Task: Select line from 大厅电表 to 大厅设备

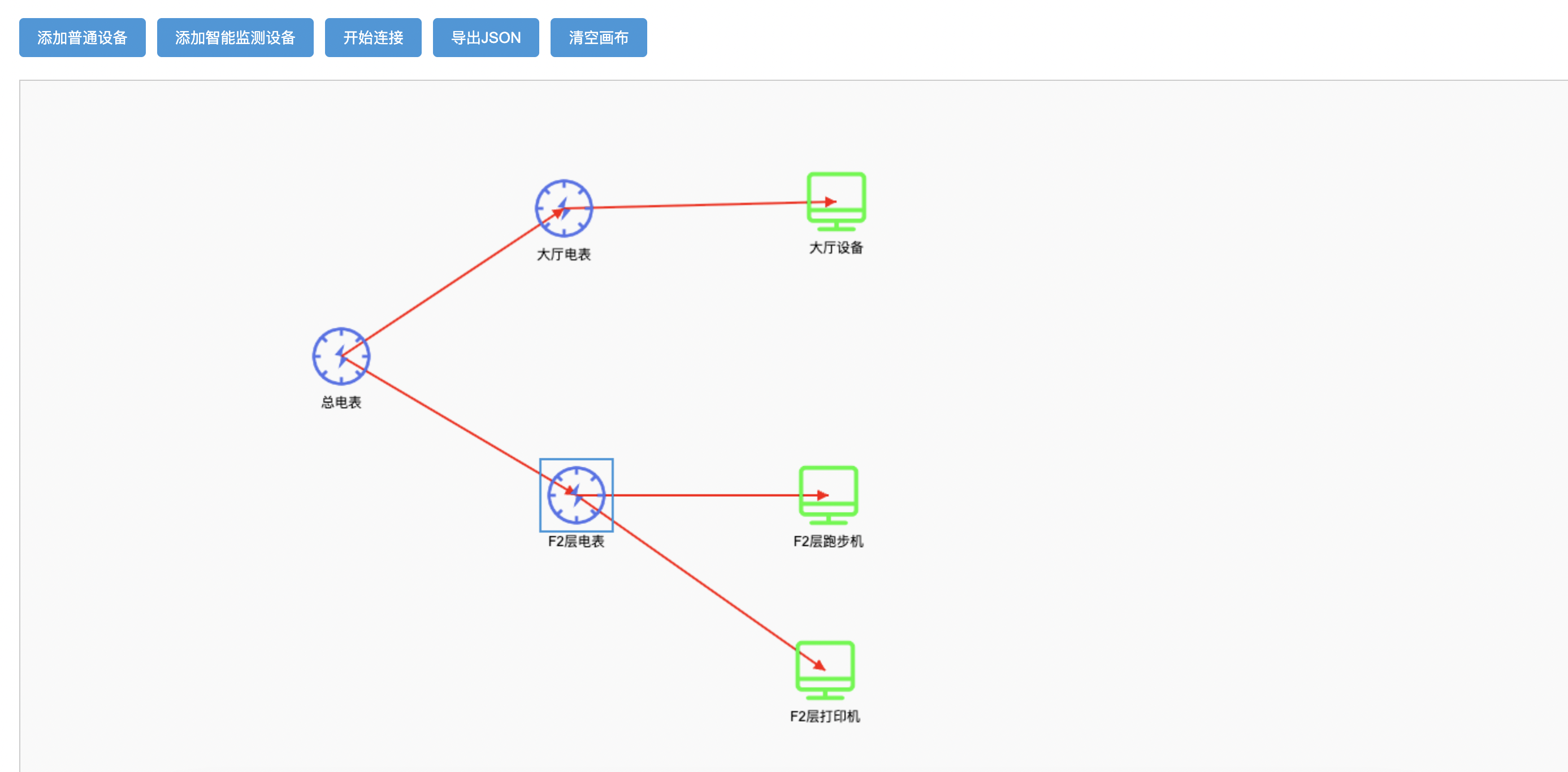Action: tap(700, 205)
